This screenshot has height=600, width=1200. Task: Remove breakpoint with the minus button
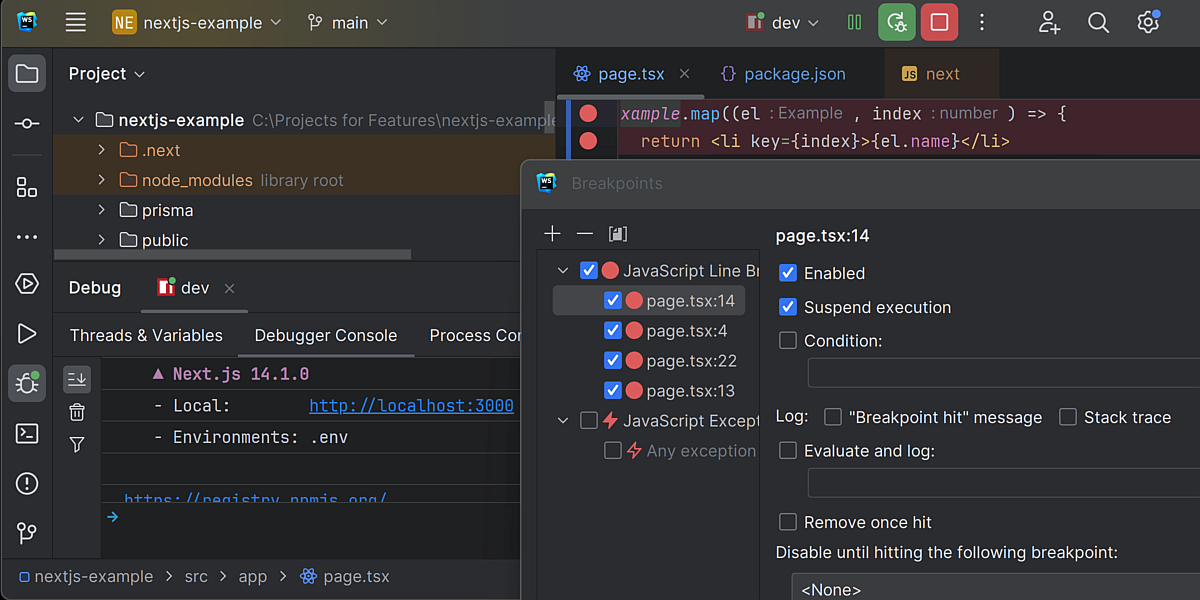(x=585, y=233)
